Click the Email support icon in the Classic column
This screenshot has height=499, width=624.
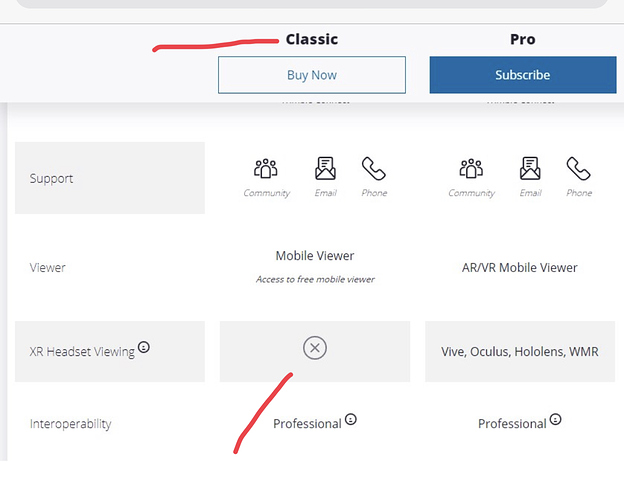325,169
